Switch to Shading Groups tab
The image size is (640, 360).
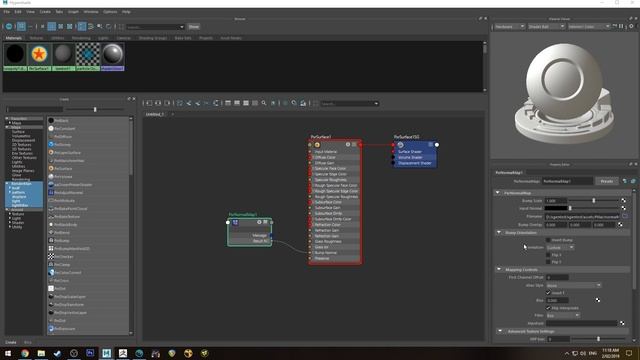click(x=153, y=38)
